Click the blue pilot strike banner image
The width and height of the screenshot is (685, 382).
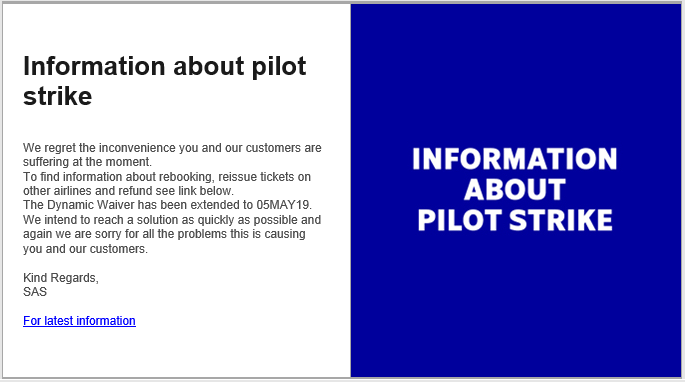coord(515,190)
